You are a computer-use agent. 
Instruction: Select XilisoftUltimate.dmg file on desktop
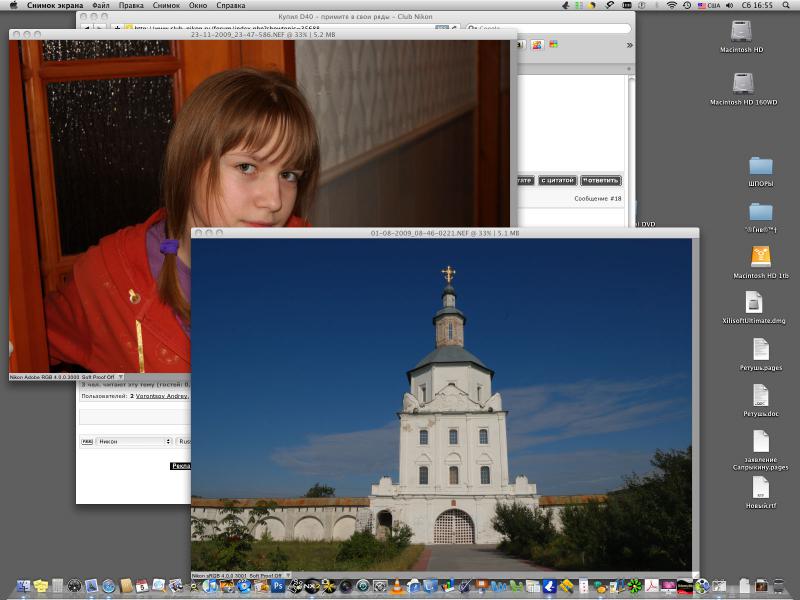click(754, 302)
